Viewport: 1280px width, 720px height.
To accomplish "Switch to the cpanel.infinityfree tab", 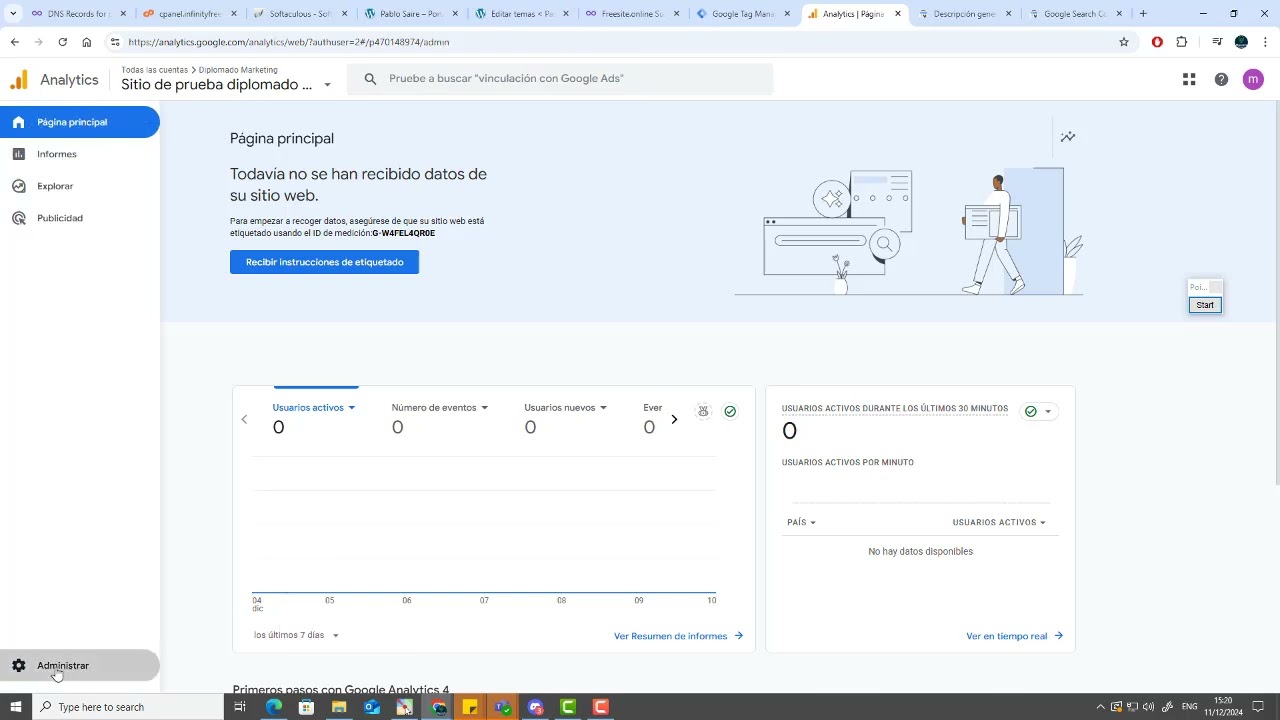I will pos(190,14).
